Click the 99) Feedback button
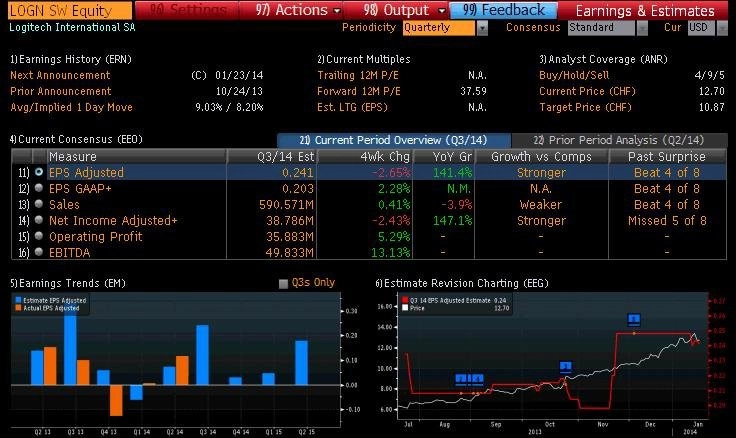The width and height of the screenshot is (736, 438). coord(504,10)
